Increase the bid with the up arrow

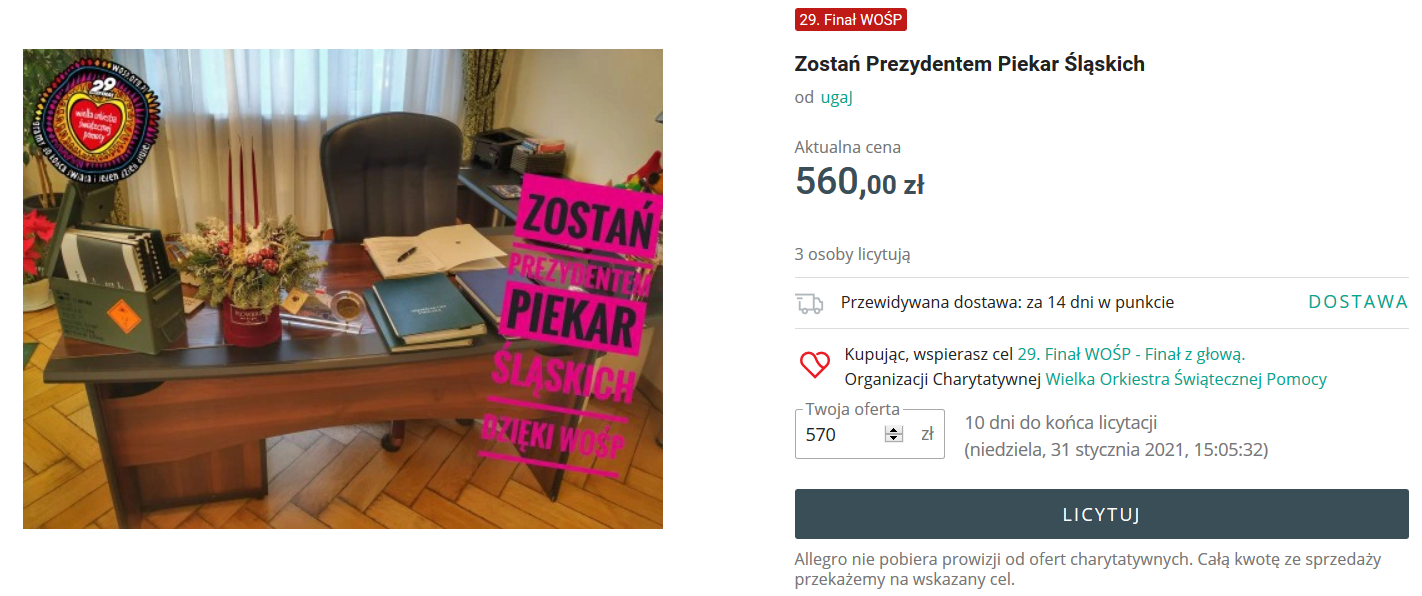pyautogui.click(x=893, y=430)
